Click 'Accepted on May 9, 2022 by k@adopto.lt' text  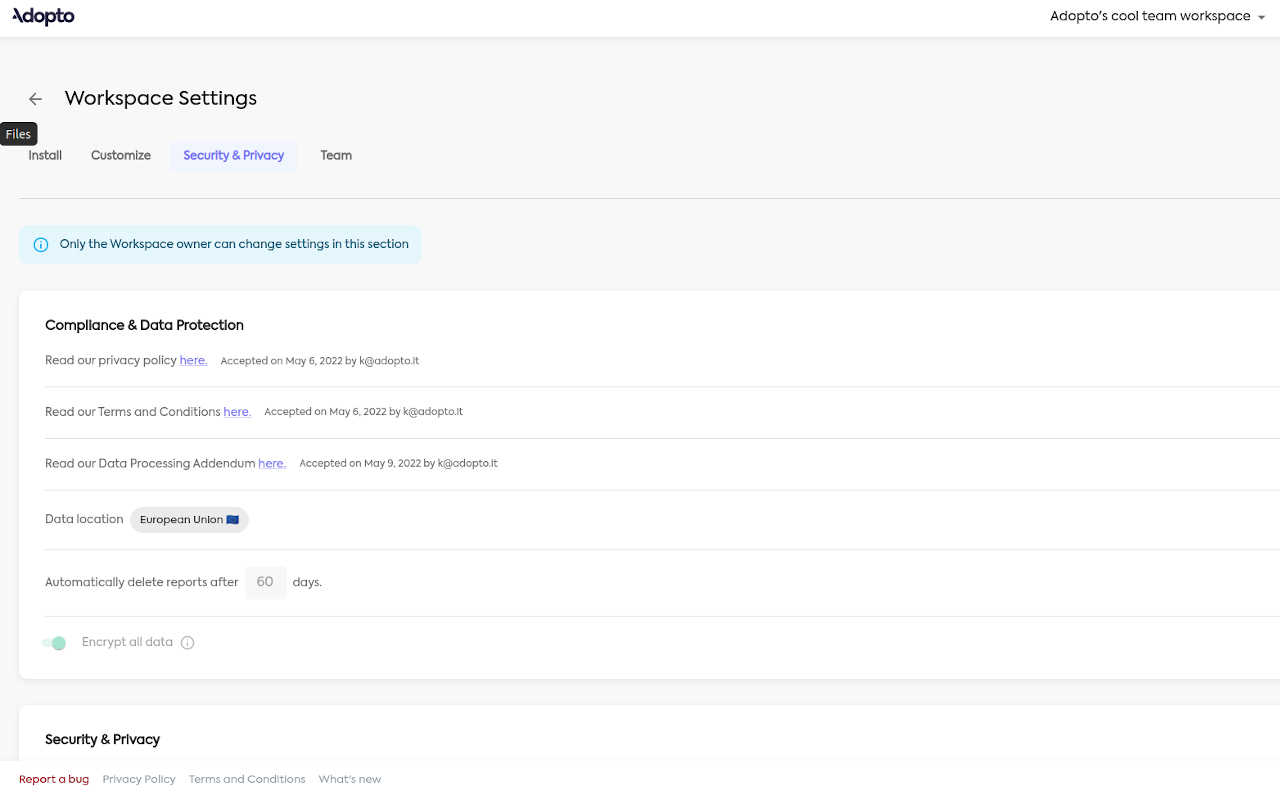398,464
